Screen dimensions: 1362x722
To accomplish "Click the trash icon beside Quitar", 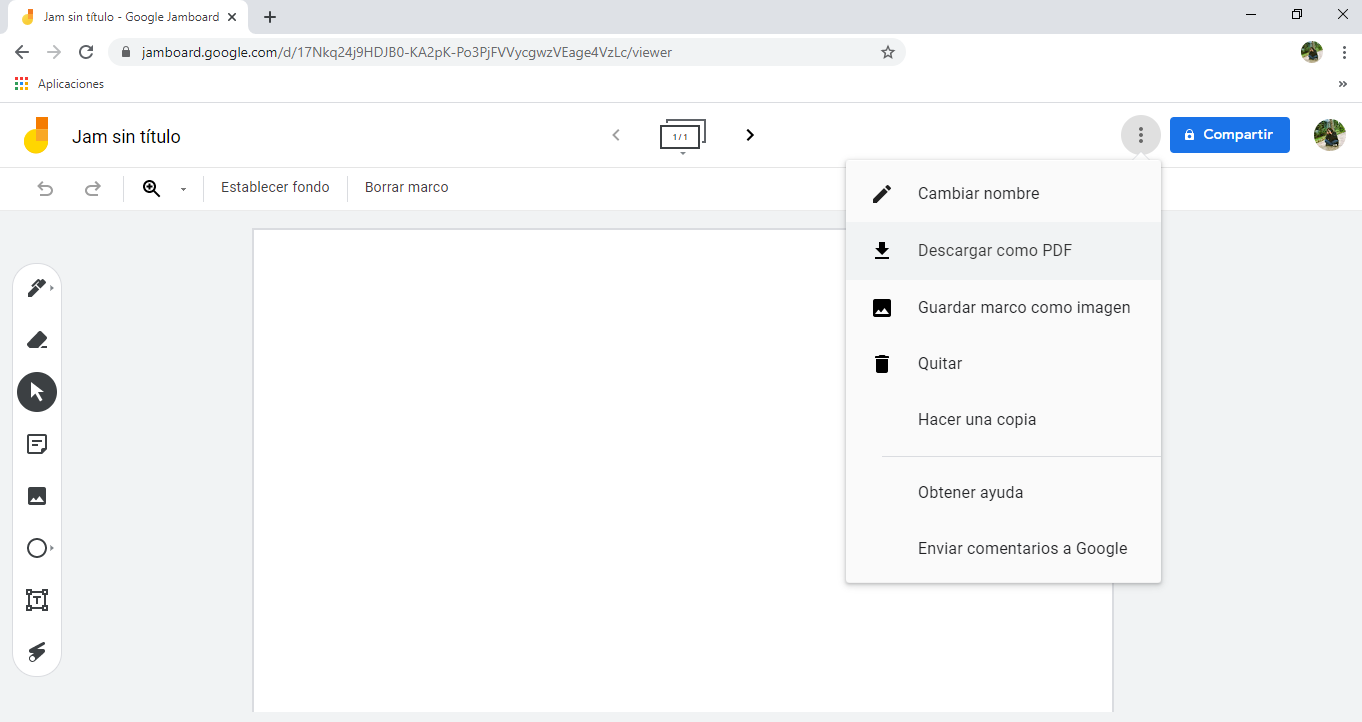I will (882, 364).
